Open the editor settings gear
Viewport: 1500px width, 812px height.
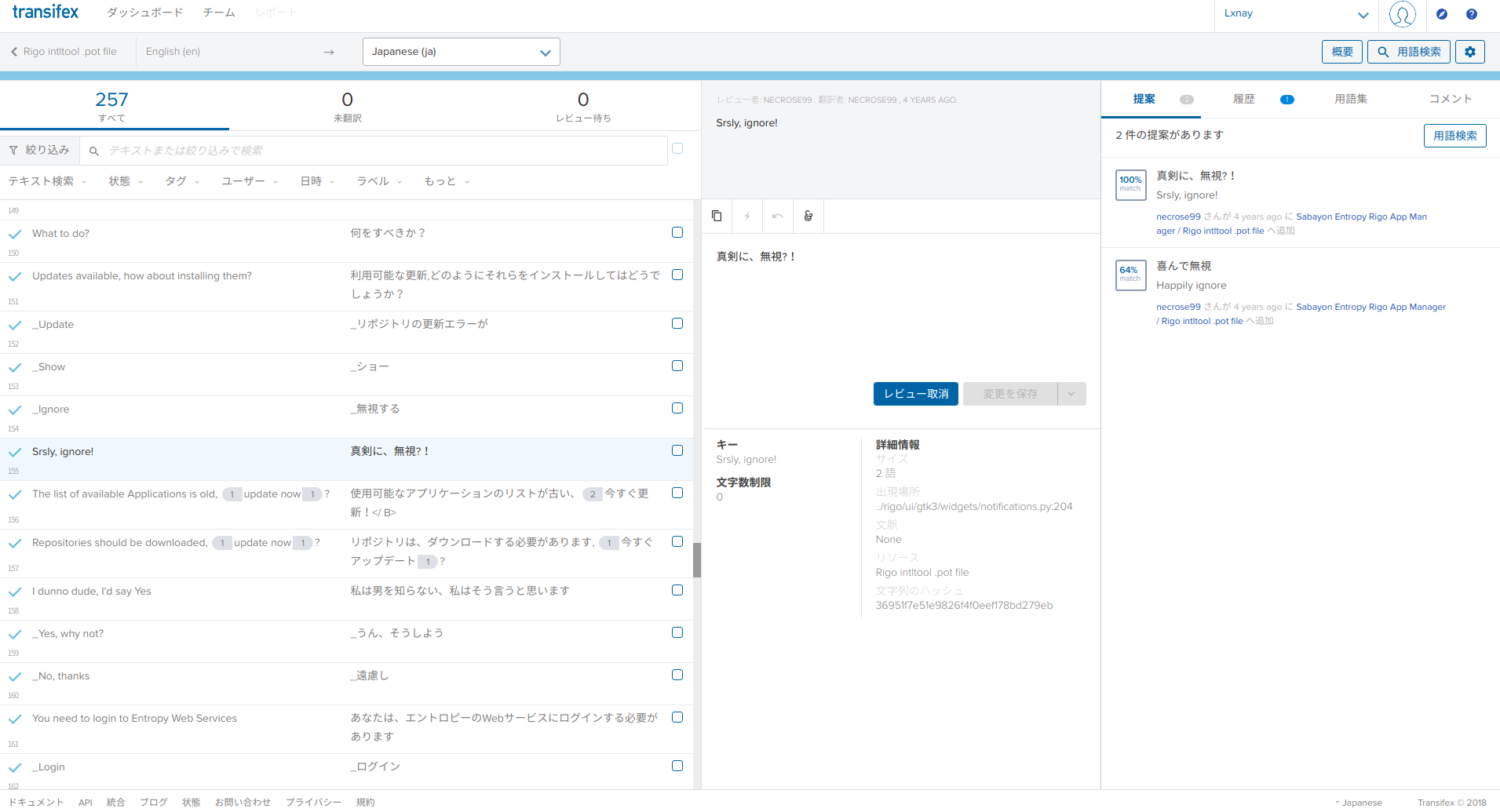click(x=1469, y=52)
